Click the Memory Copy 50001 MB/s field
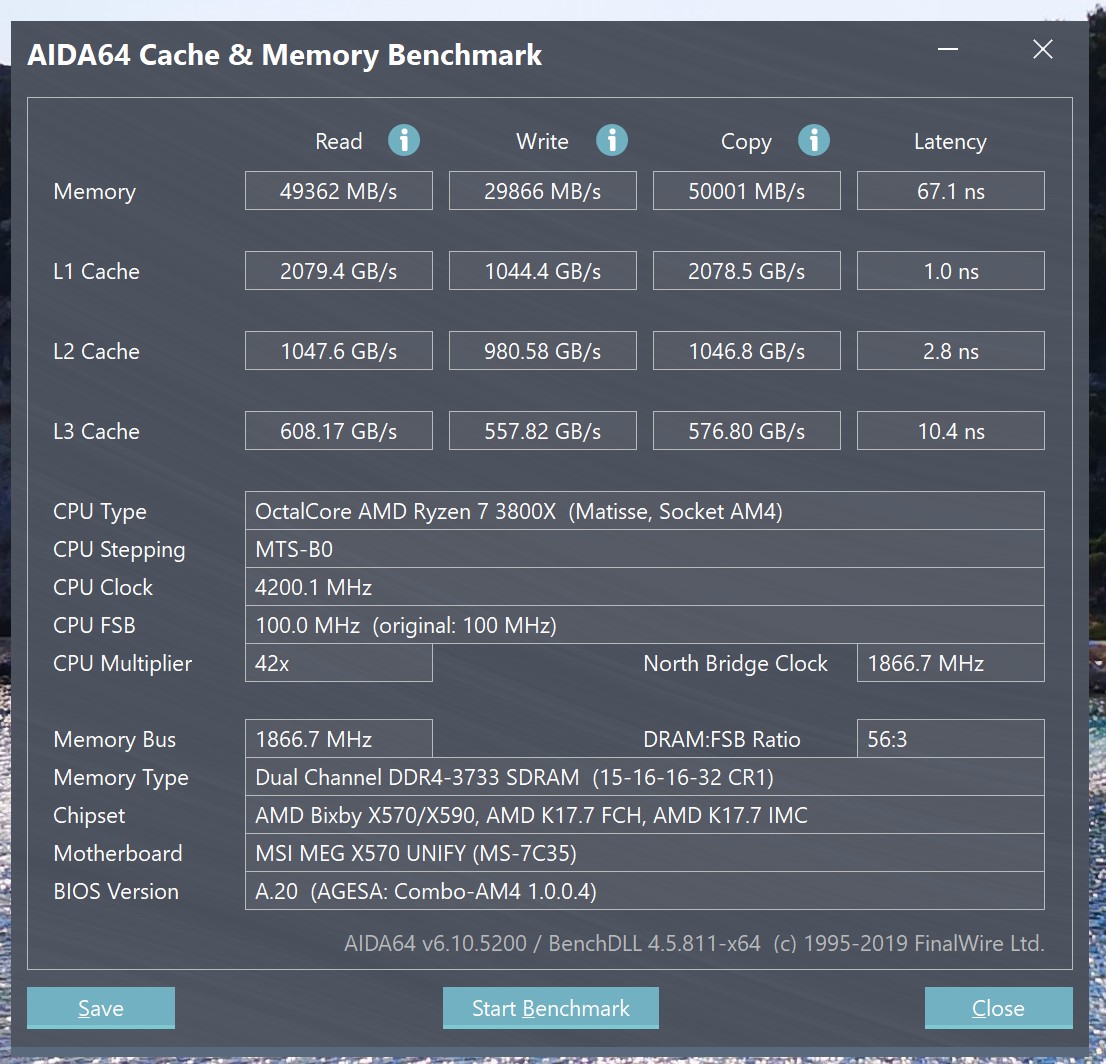 pyautogui.click(x=746, y=190)
